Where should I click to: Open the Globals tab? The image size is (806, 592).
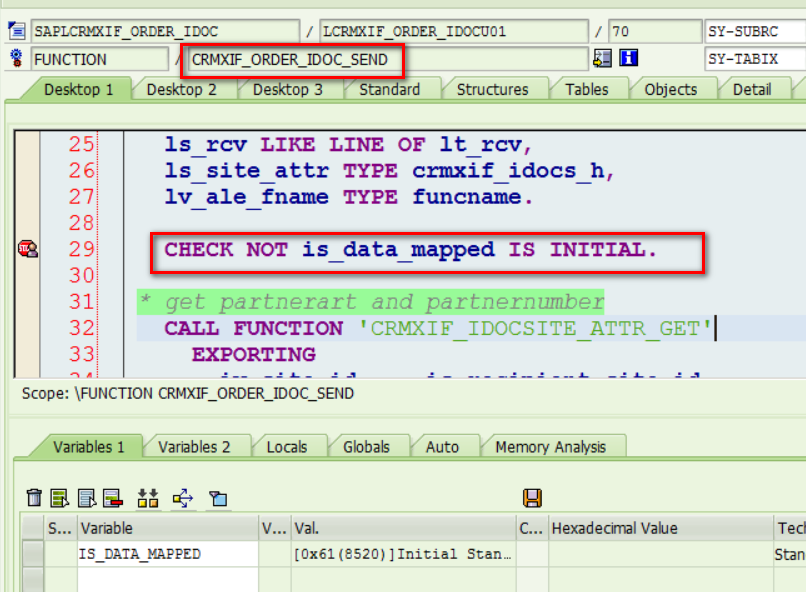click(366, 447)
